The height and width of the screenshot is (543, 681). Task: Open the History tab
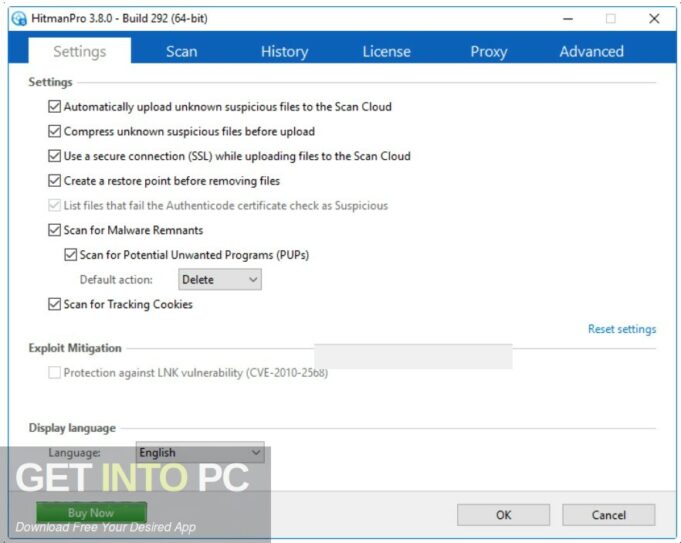[284, 51]
